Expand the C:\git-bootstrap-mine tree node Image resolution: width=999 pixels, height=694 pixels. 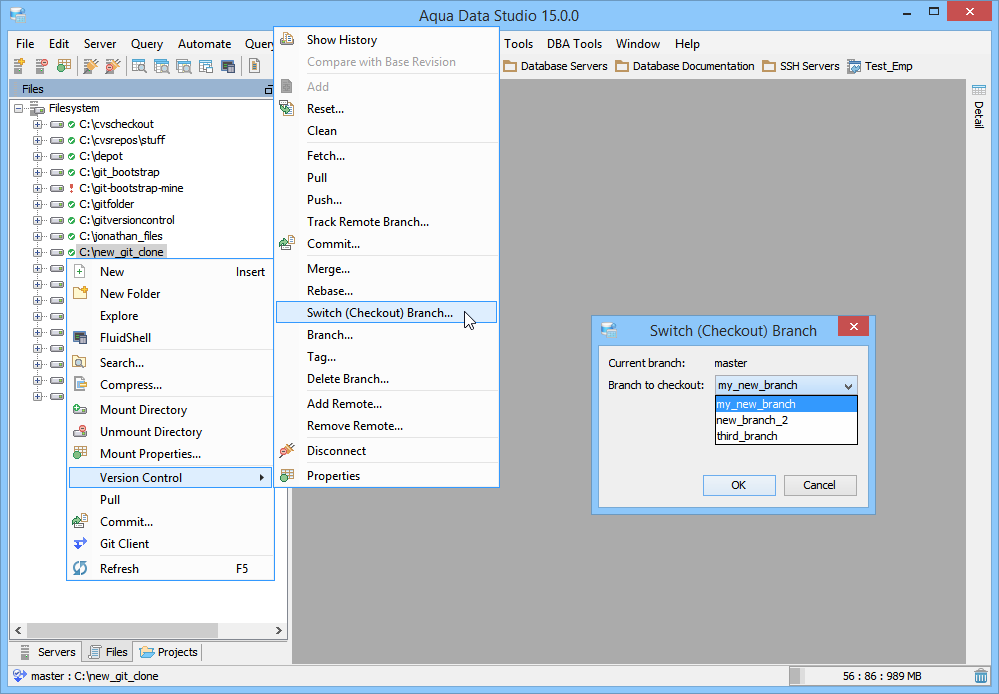coord(38,188)
